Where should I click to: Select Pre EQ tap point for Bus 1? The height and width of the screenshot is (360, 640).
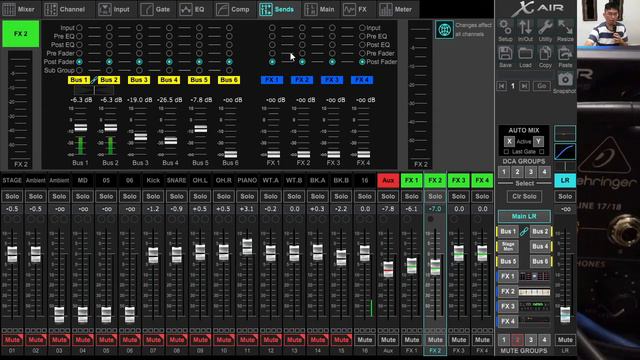click(79, 36)
